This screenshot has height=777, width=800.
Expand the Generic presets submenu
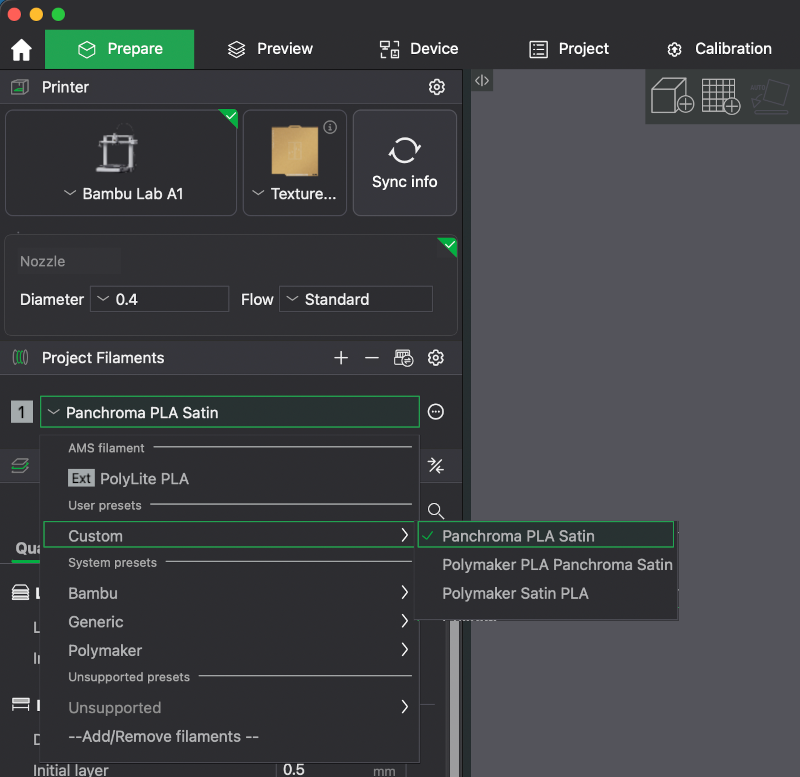pos(230,621)
